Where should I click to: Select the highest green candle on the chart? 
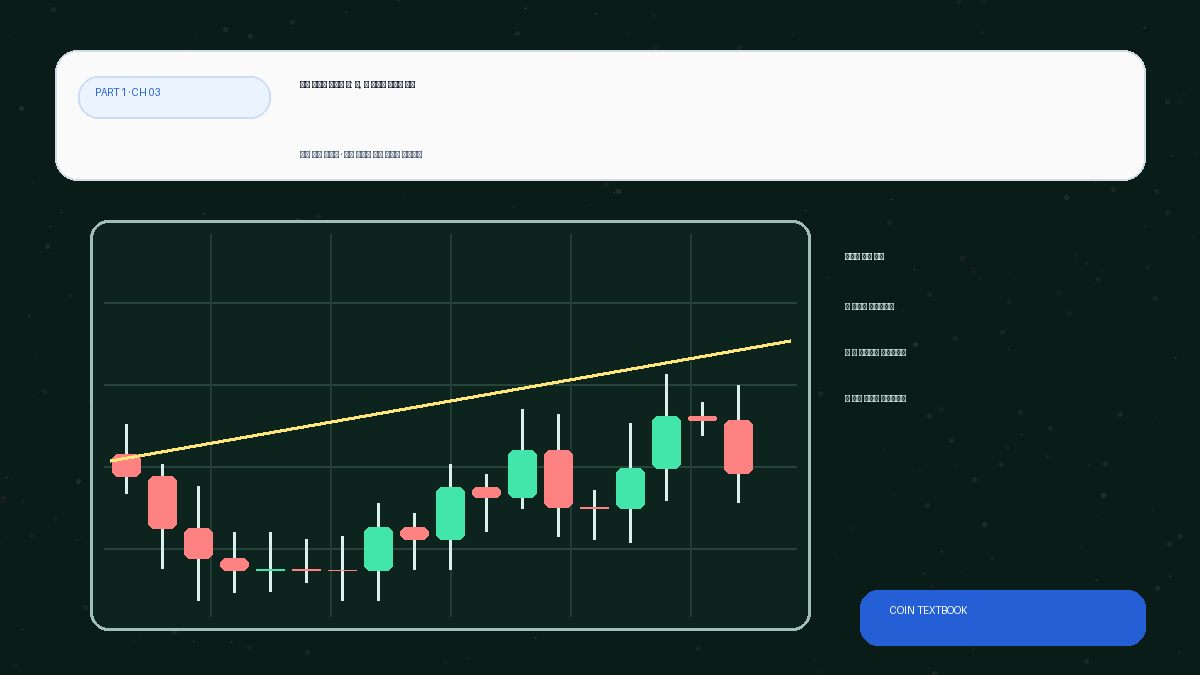666,442
